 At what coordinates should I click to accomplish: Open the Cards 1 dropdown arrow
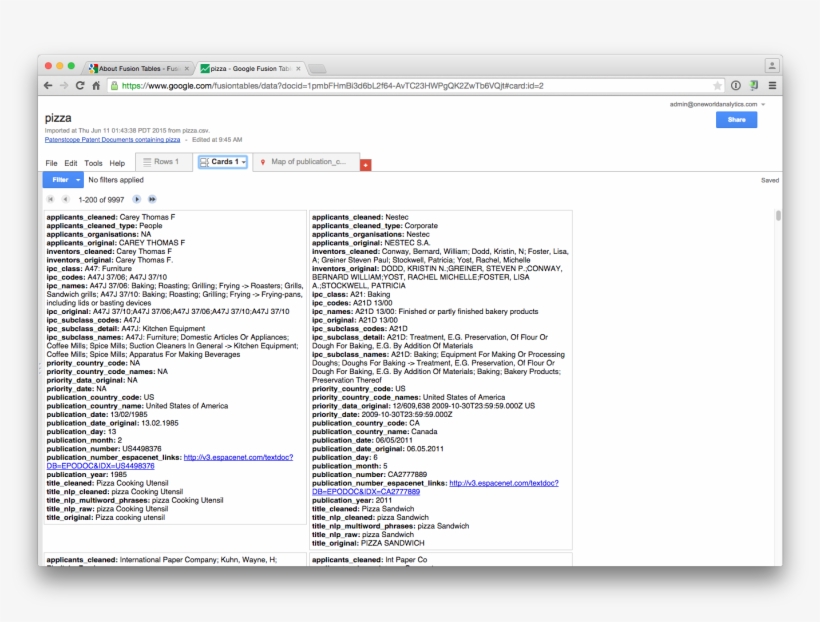[242, 163]
